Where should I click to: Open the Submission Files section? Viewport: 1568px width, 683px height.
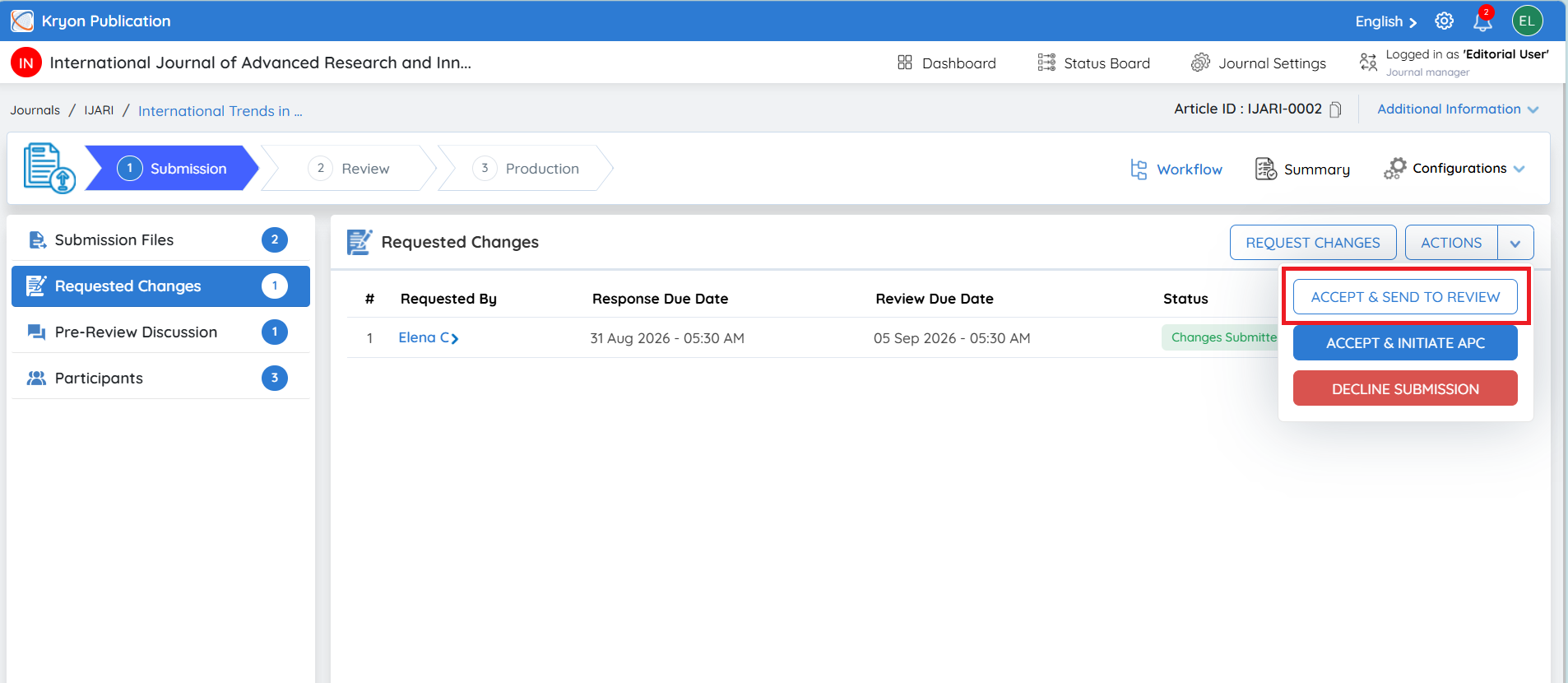pos(160,240)
